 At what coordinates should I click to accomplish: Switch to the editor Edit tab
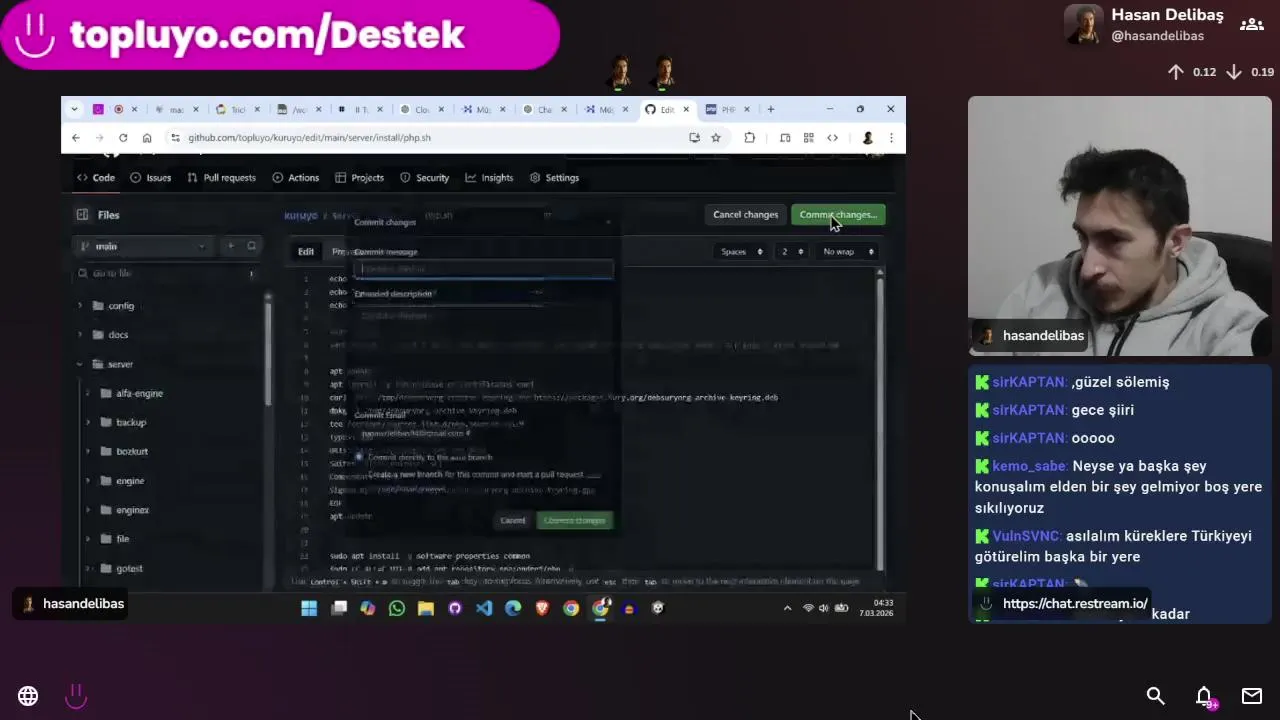(306, 252)
